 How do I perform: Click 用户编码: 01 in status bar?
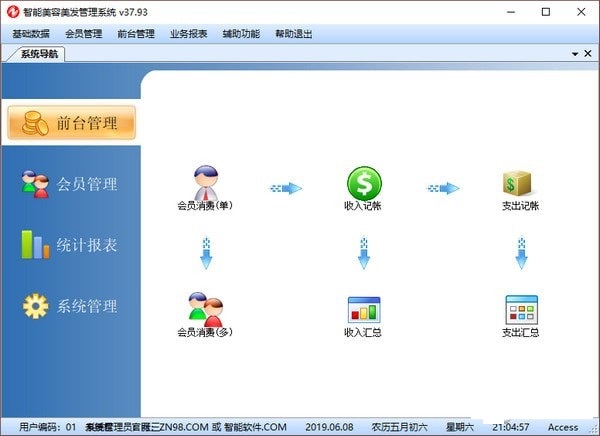coord(48,427)
